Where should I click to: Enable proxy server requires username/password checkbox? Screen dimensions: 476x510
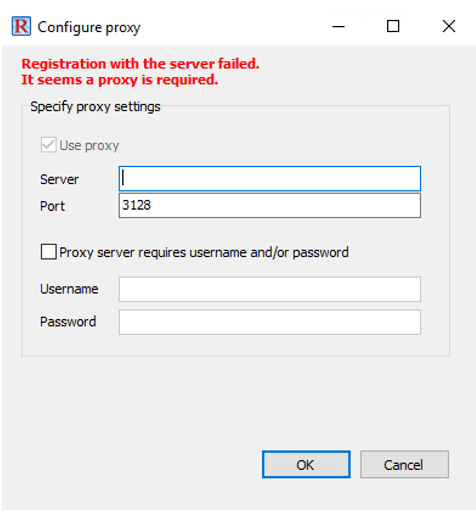48,252
